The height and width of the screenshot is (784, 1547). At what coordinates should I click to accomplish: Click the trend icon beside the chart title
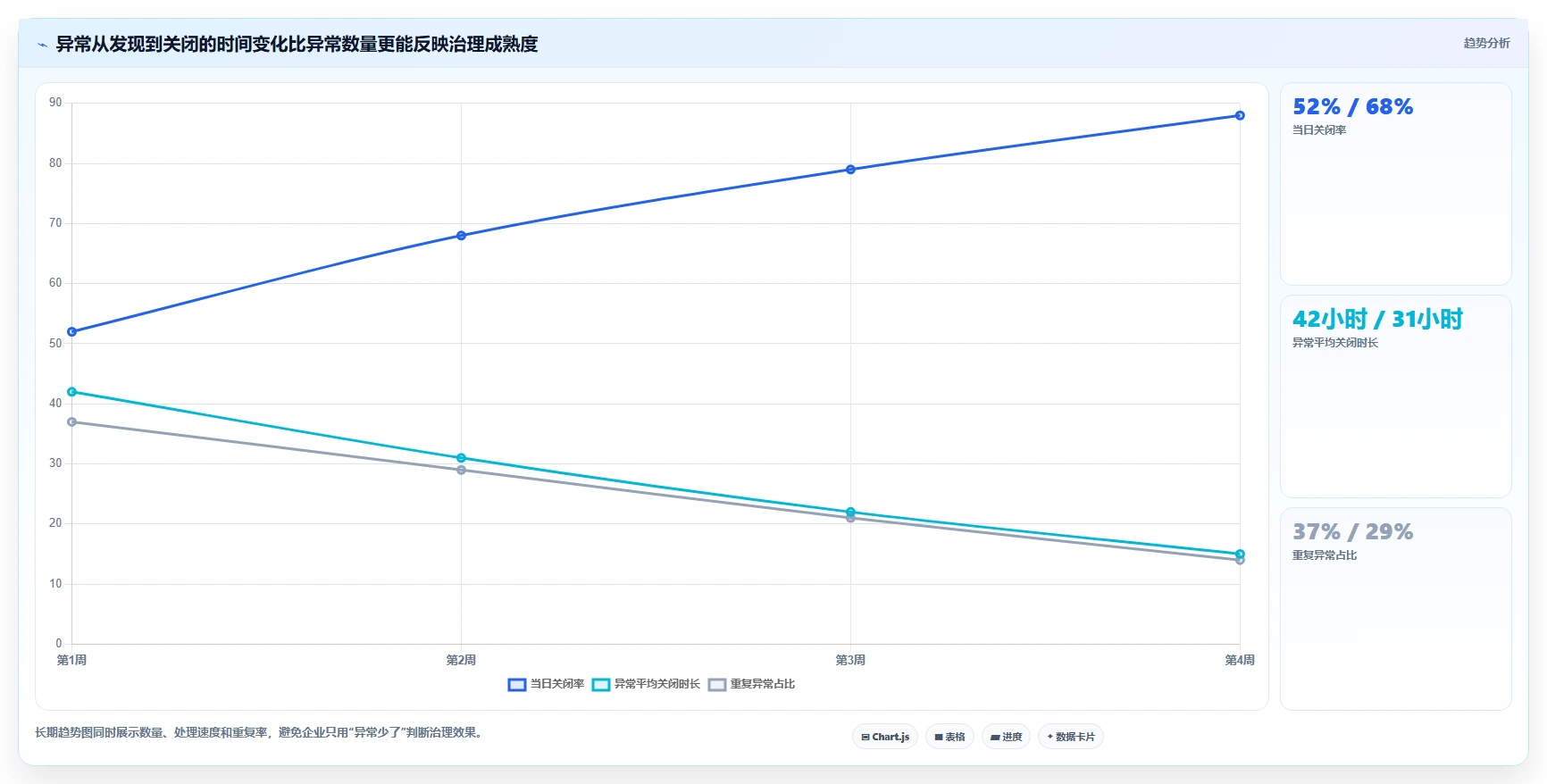point(42,45)
